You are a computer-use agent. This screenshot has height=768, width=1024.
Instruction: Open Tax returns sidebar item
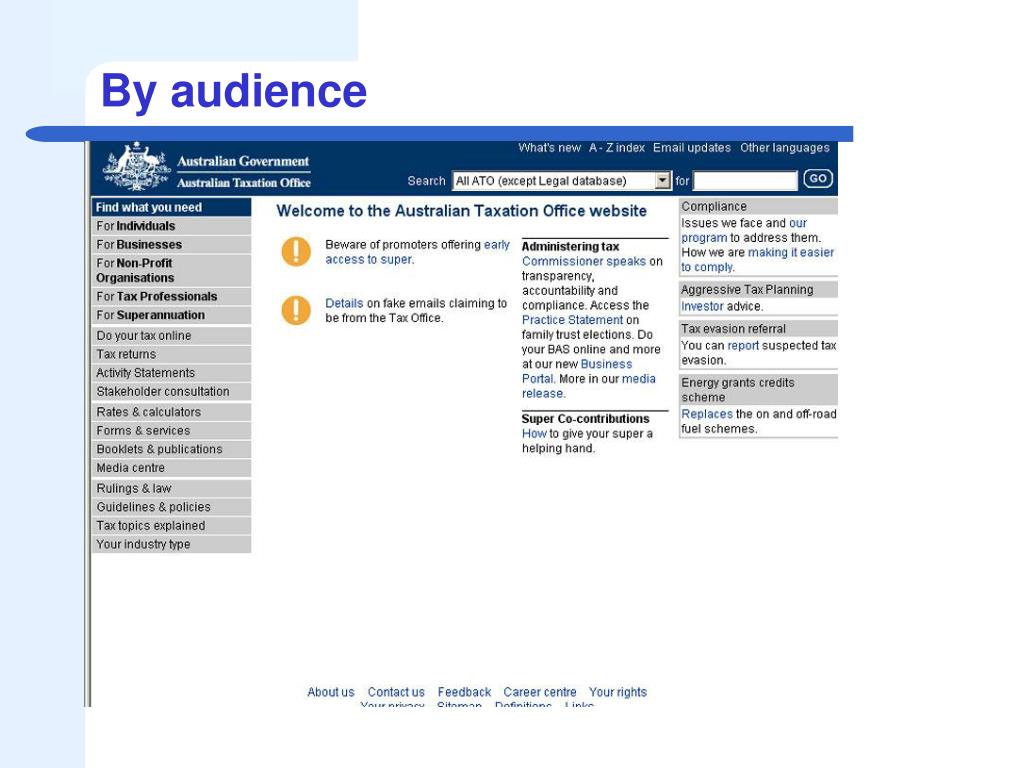pos(171,354)
